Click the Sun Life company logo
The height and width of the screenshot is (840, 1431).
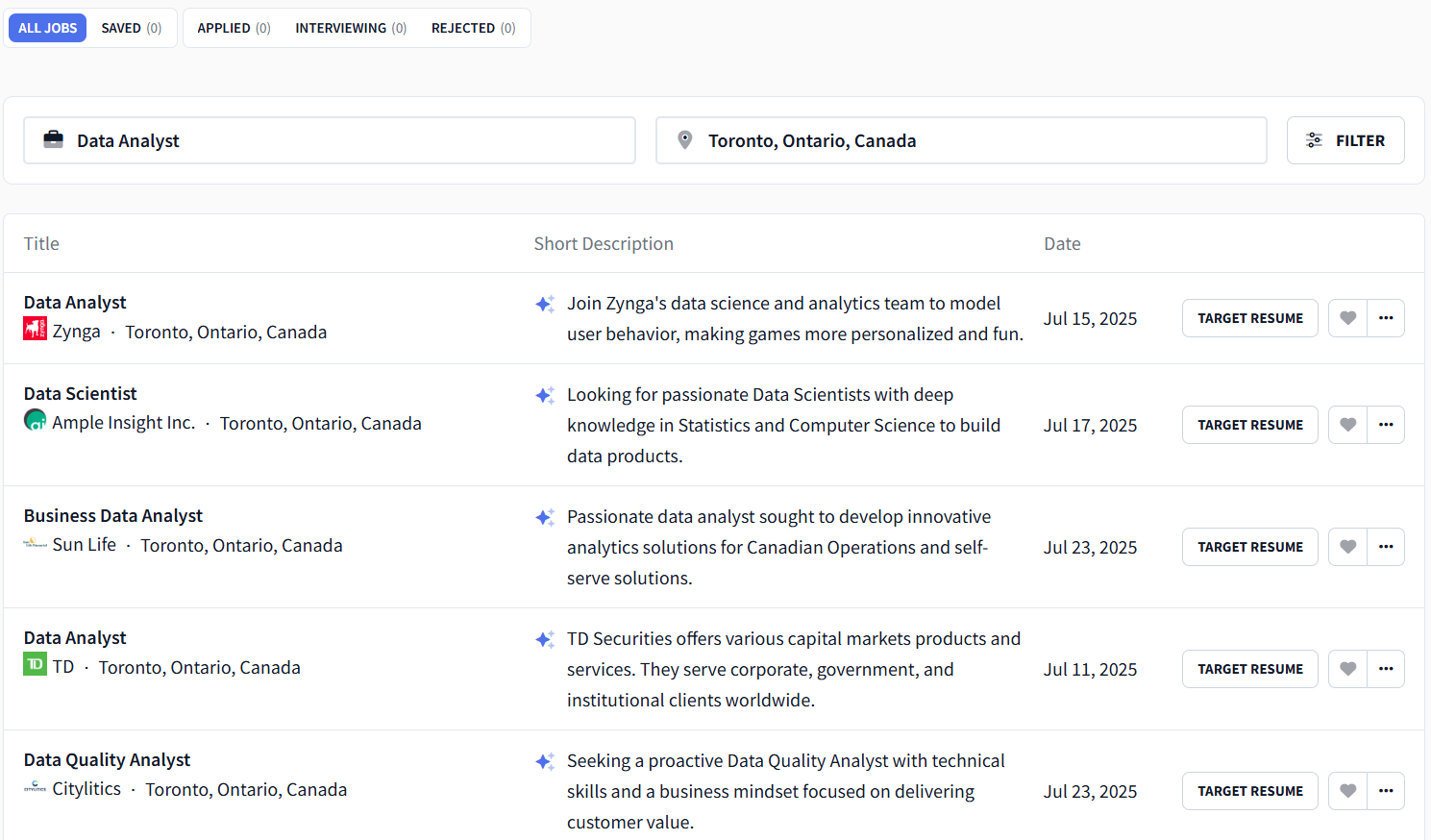click(x=36, y=543)
